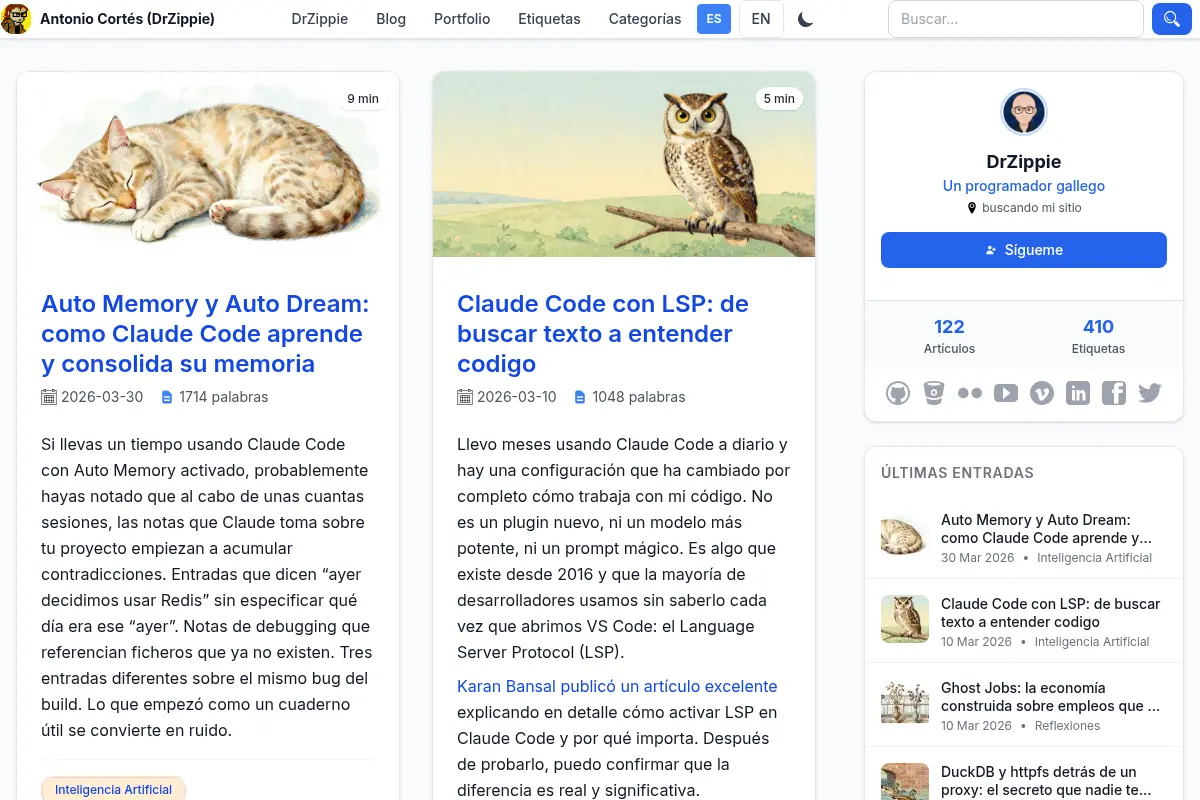This screenshot has width=1200, height=800.
Task: Open the Categorías menu item
Action: click(x=645, y=19)
